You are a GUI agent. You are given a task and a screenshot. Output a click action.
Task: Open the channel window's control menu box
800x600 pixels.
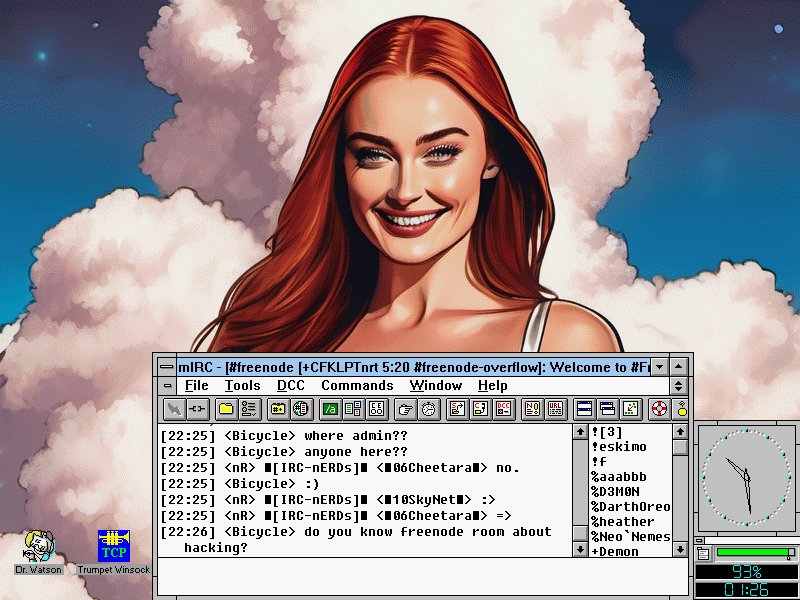tap(166, 386)
